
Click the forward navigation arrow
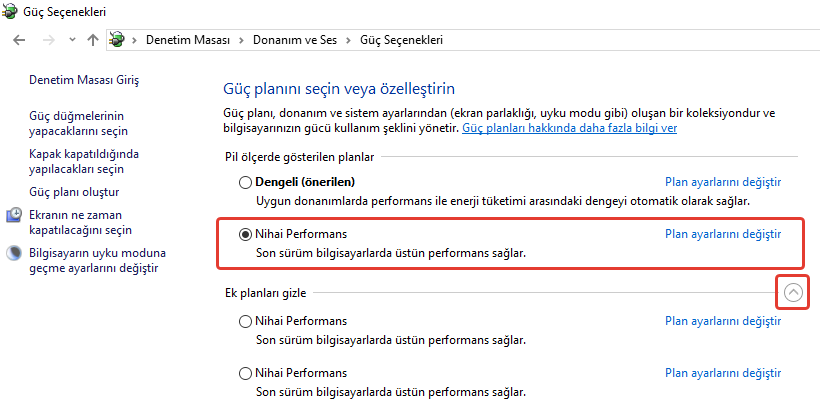[x=45, y=40]
